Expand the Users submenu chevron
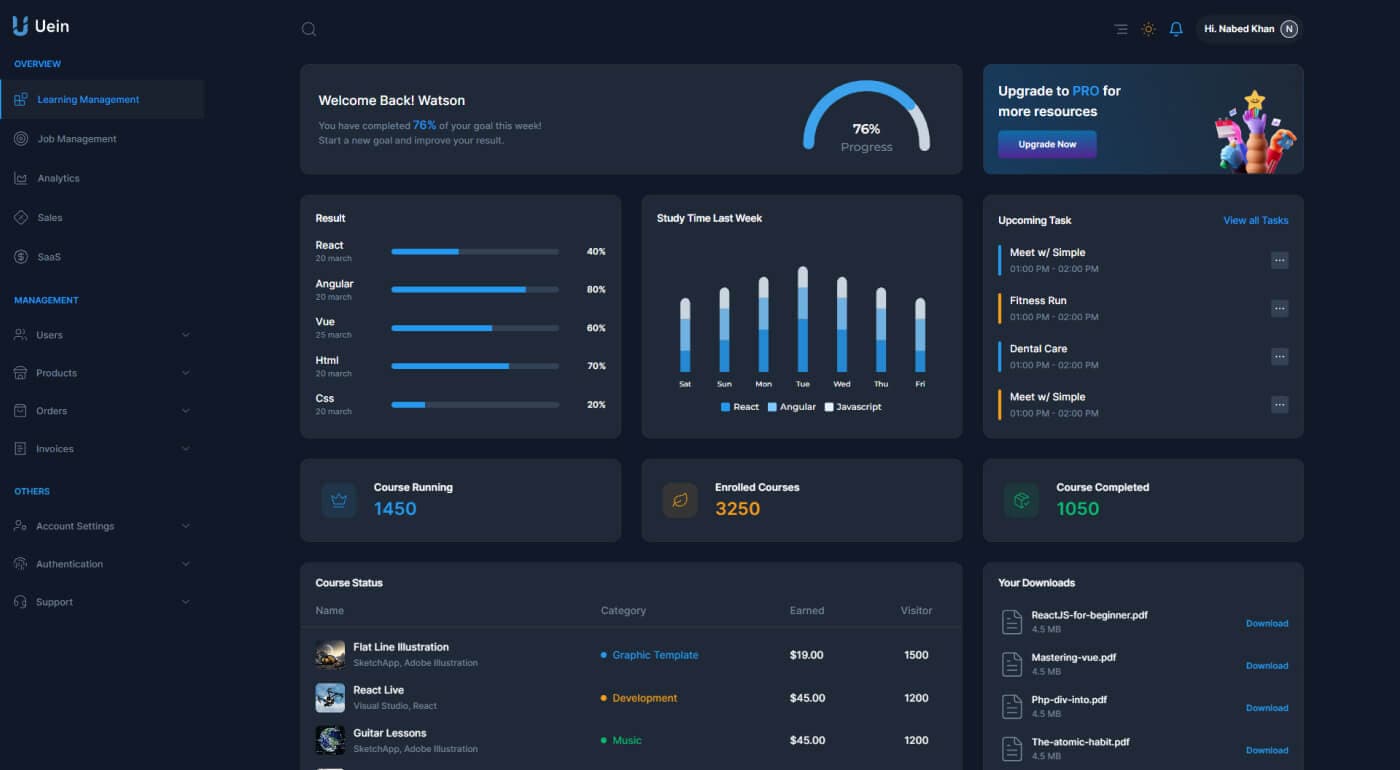1400x770 pixels. (x=186, y=335)
